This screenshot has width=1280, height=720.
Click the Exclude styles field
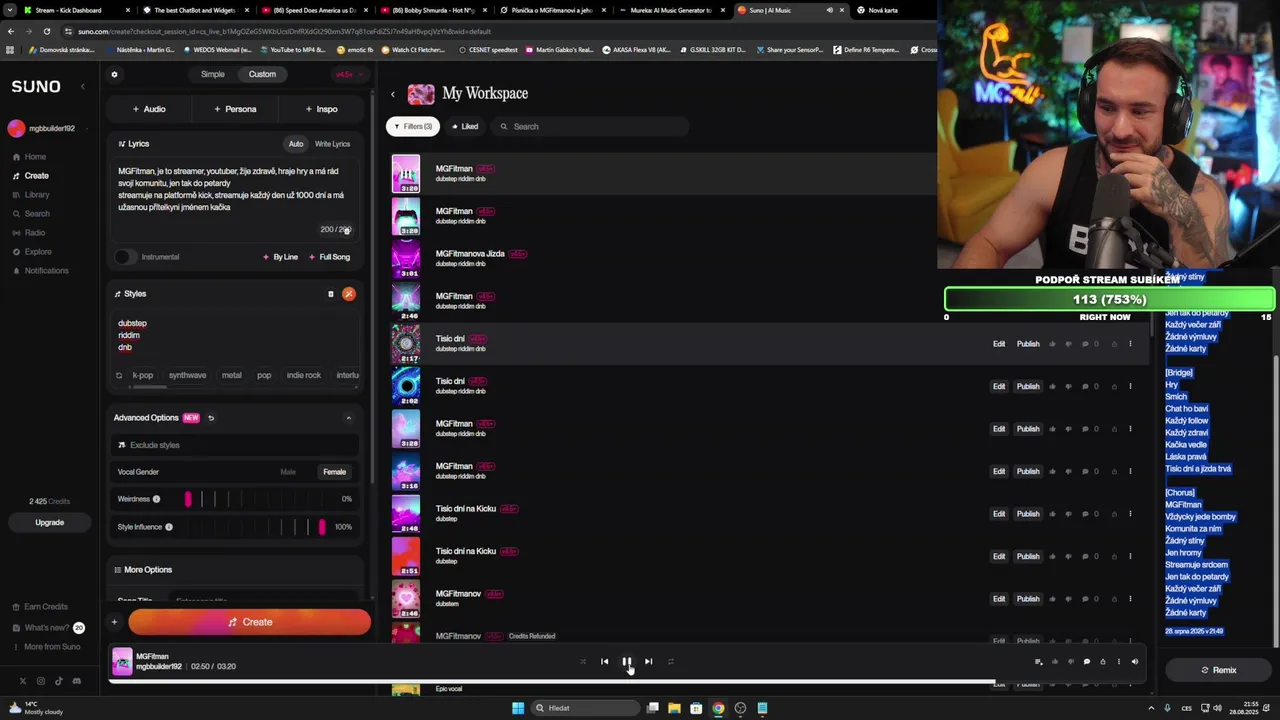click(x=234, y=445)
